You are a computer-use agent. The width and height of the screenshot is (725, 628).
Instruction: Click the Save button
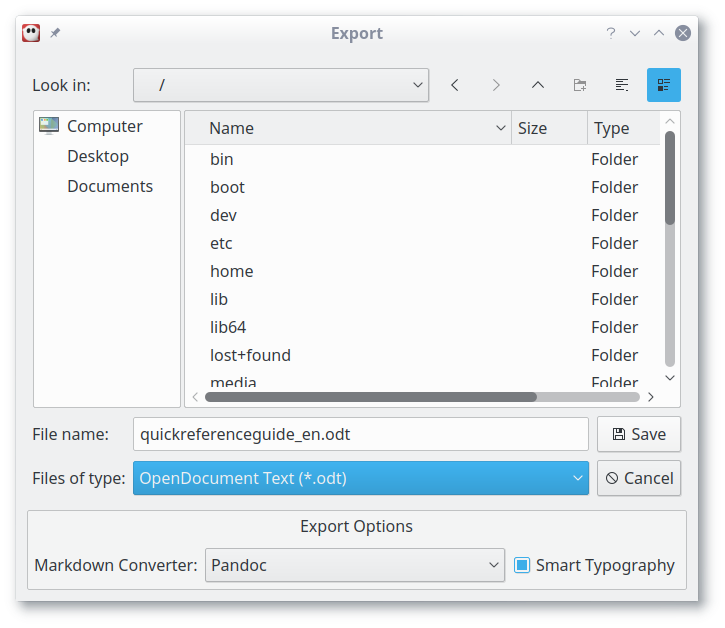tap(639, 434)
